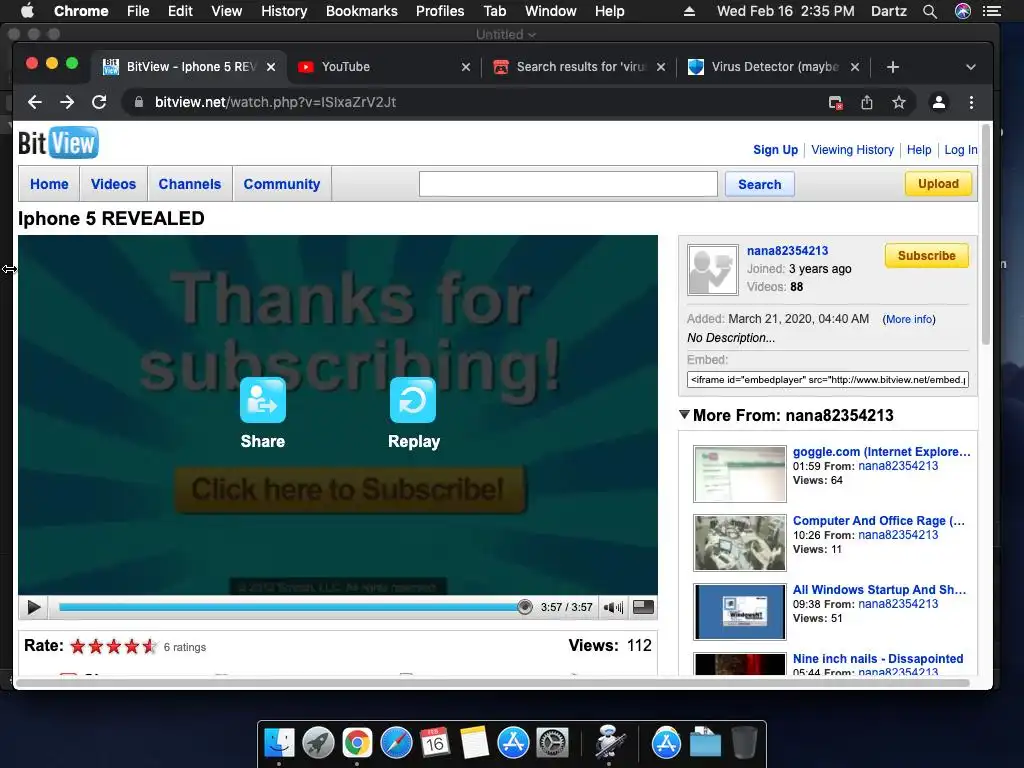Open the Apple menu
This screenshot has width=1024, height=768.
click(27, 11)
